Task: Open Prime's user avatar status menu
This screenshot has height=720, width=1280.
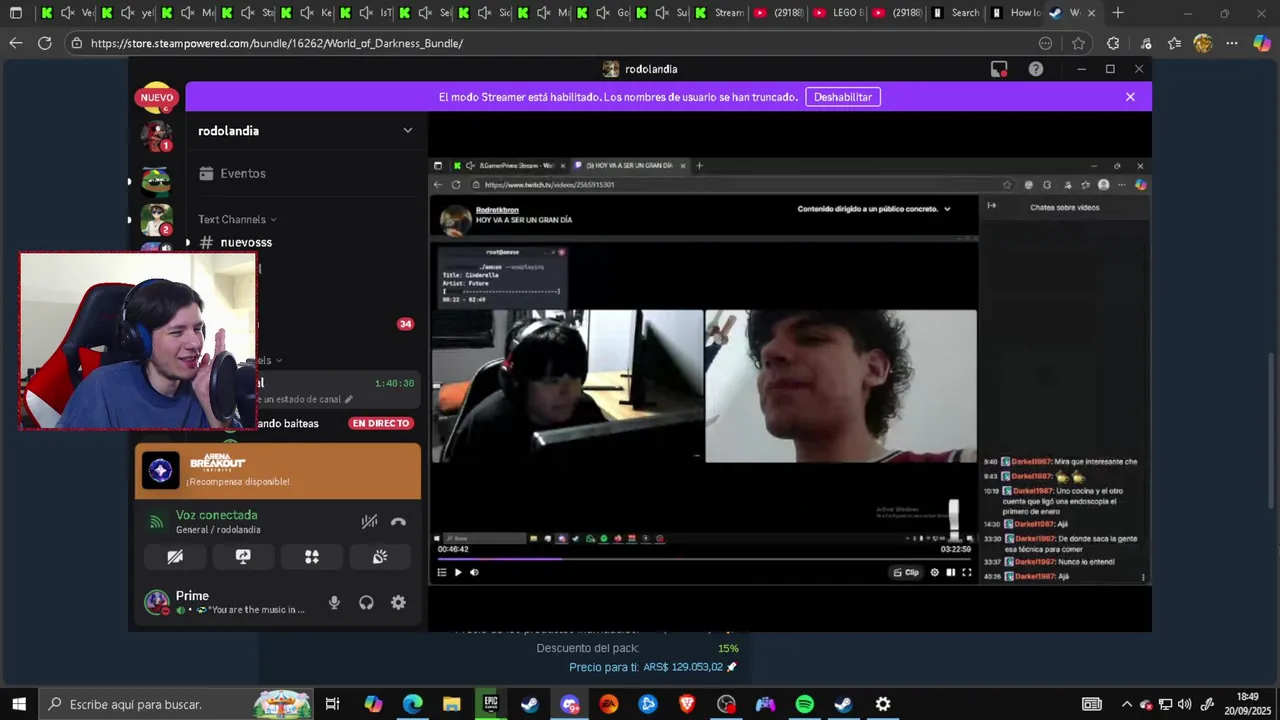Action: coord(157,602)
